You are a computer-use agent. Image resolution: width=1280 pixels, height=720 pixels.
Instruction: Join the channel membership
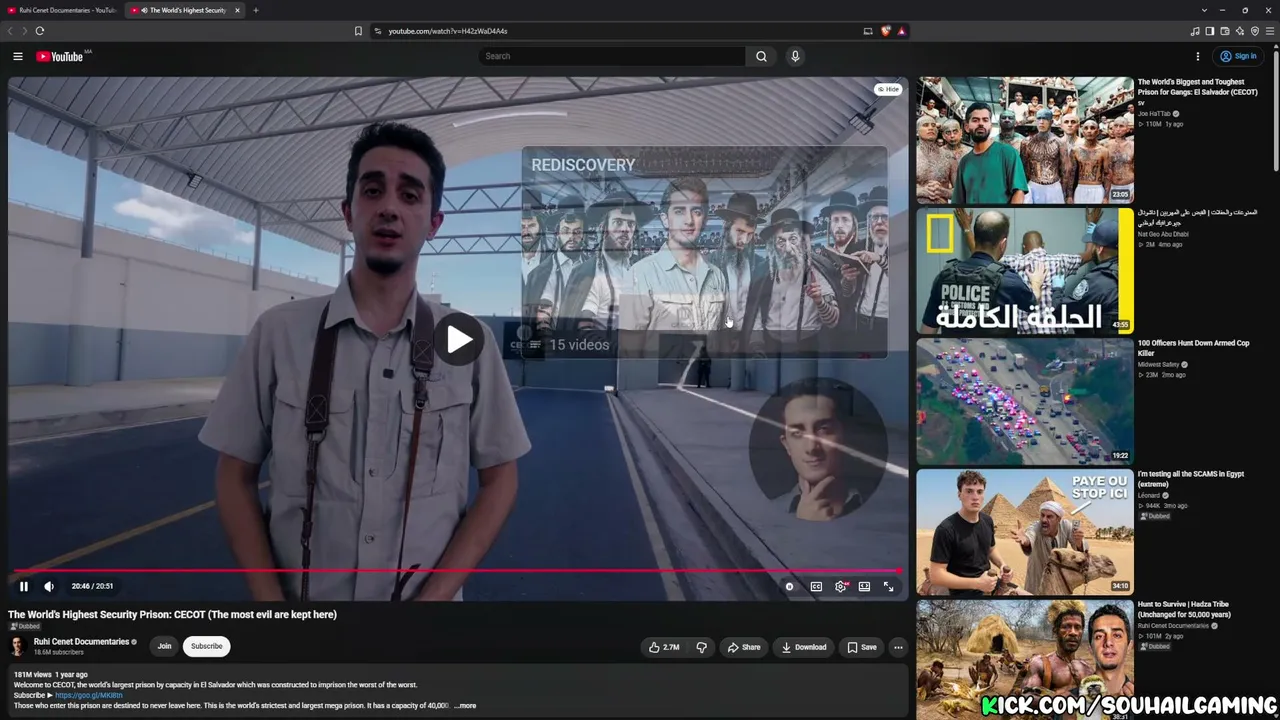click(164, 646)
